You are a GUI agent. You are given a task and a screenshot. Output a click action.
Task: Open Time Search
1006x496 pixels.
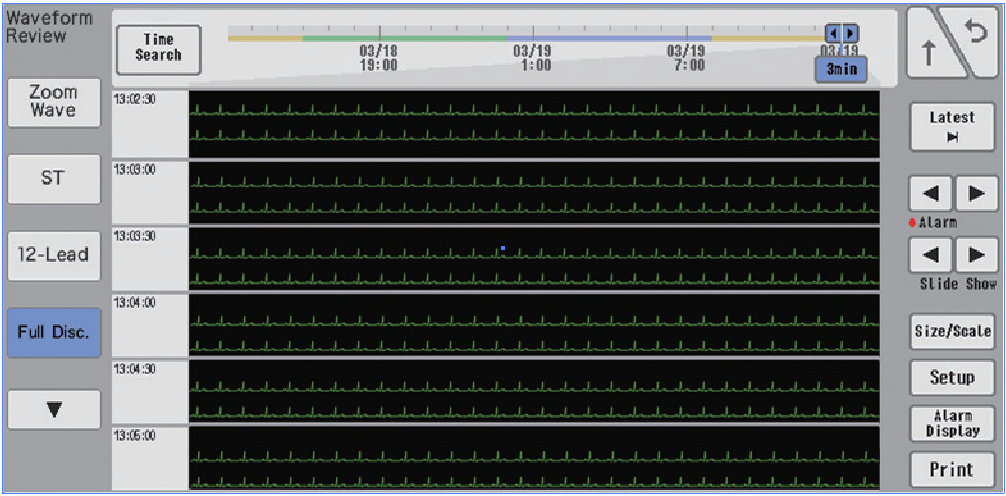coord(158,48)
